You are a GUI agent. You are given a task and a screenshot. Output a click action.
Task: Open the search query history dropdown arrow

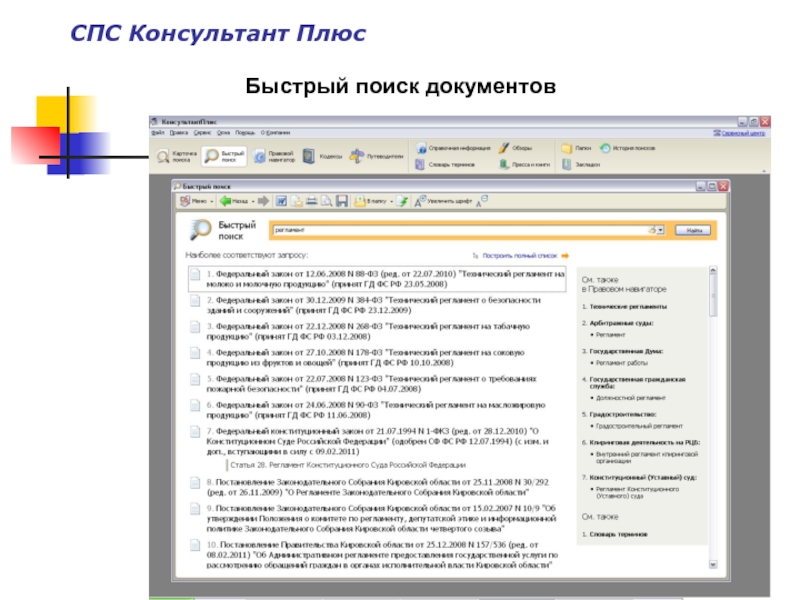coord(661,230)
